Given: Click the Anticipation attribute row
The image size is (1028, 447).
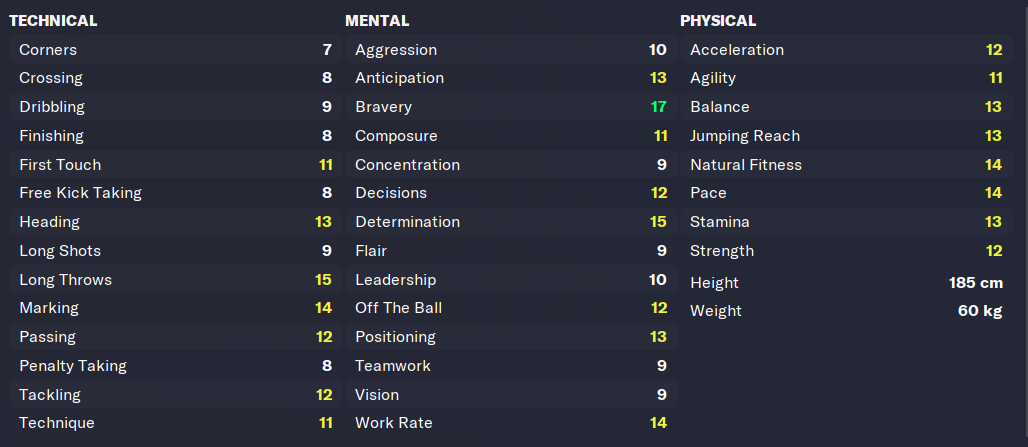Looking at the screenshot, I should pyautogui.click(x=510, y=78).
